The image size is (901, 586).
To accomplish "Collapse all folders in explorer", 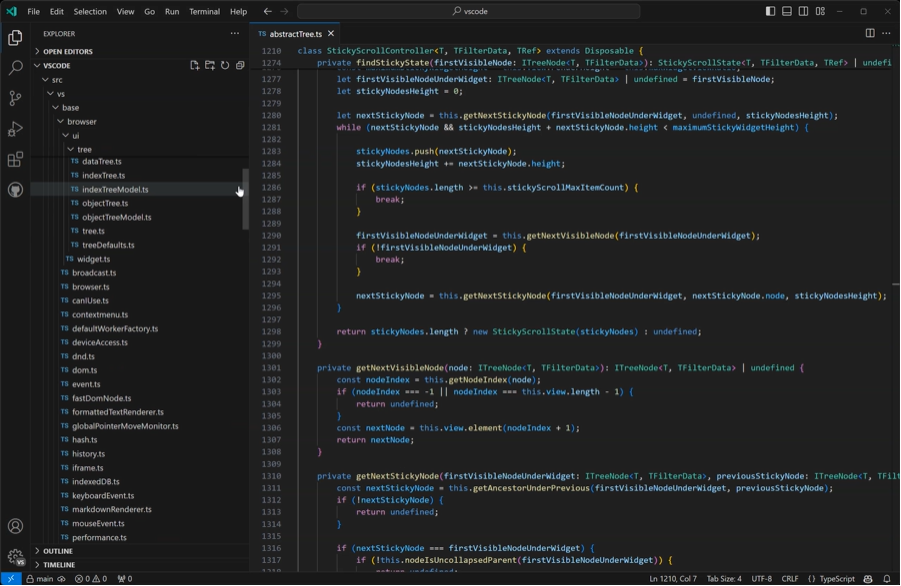I will (240, 65).
